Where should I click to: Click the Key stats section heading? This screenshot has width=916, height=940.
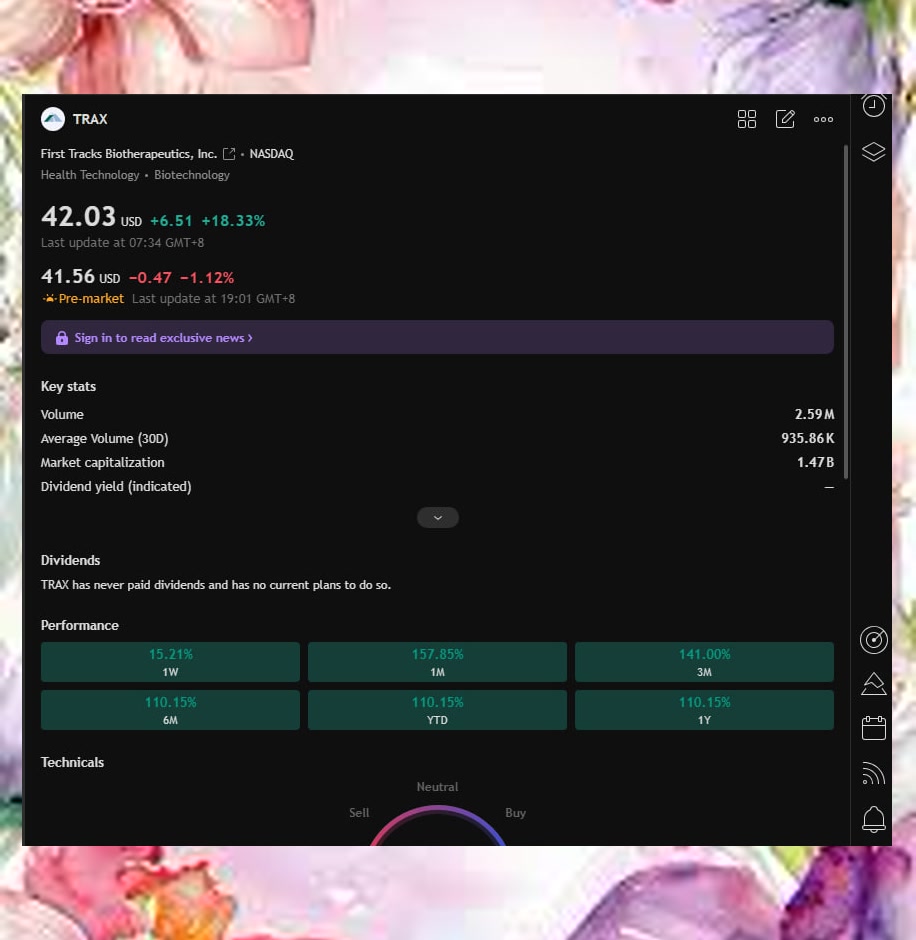pyautogui.click(x=68, y=386)
